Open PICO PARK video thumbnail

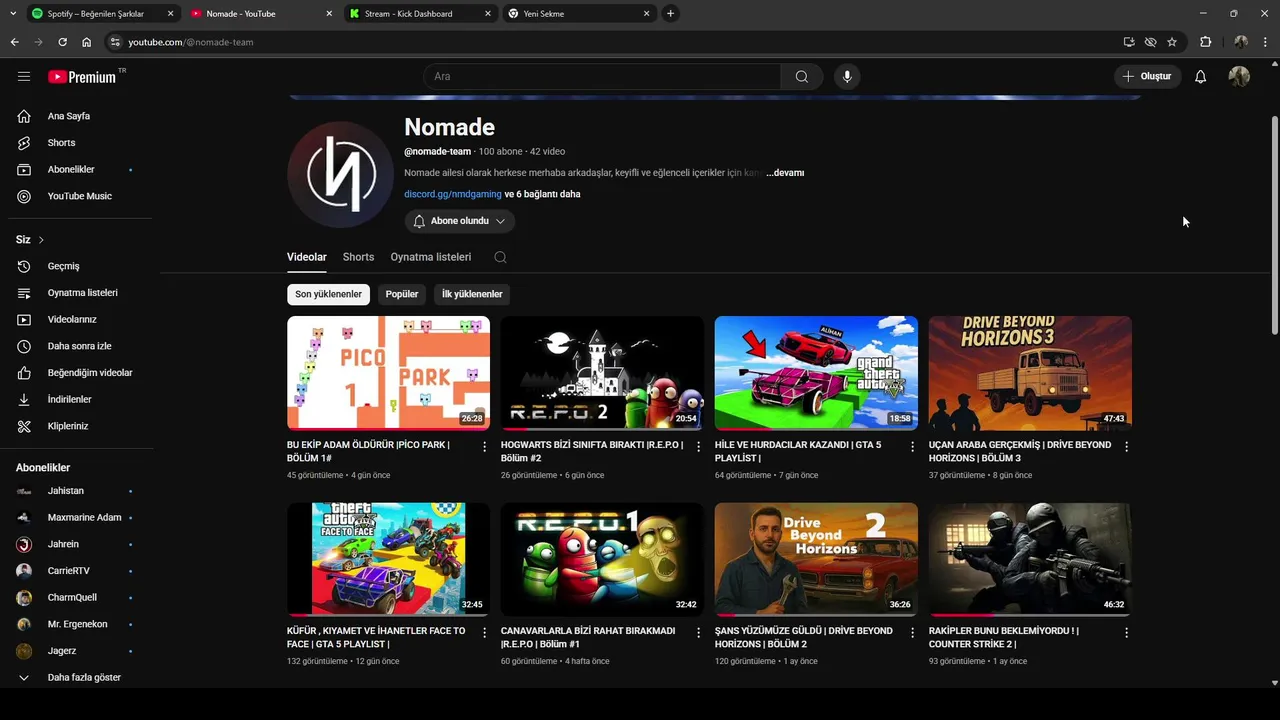point(388,373)
